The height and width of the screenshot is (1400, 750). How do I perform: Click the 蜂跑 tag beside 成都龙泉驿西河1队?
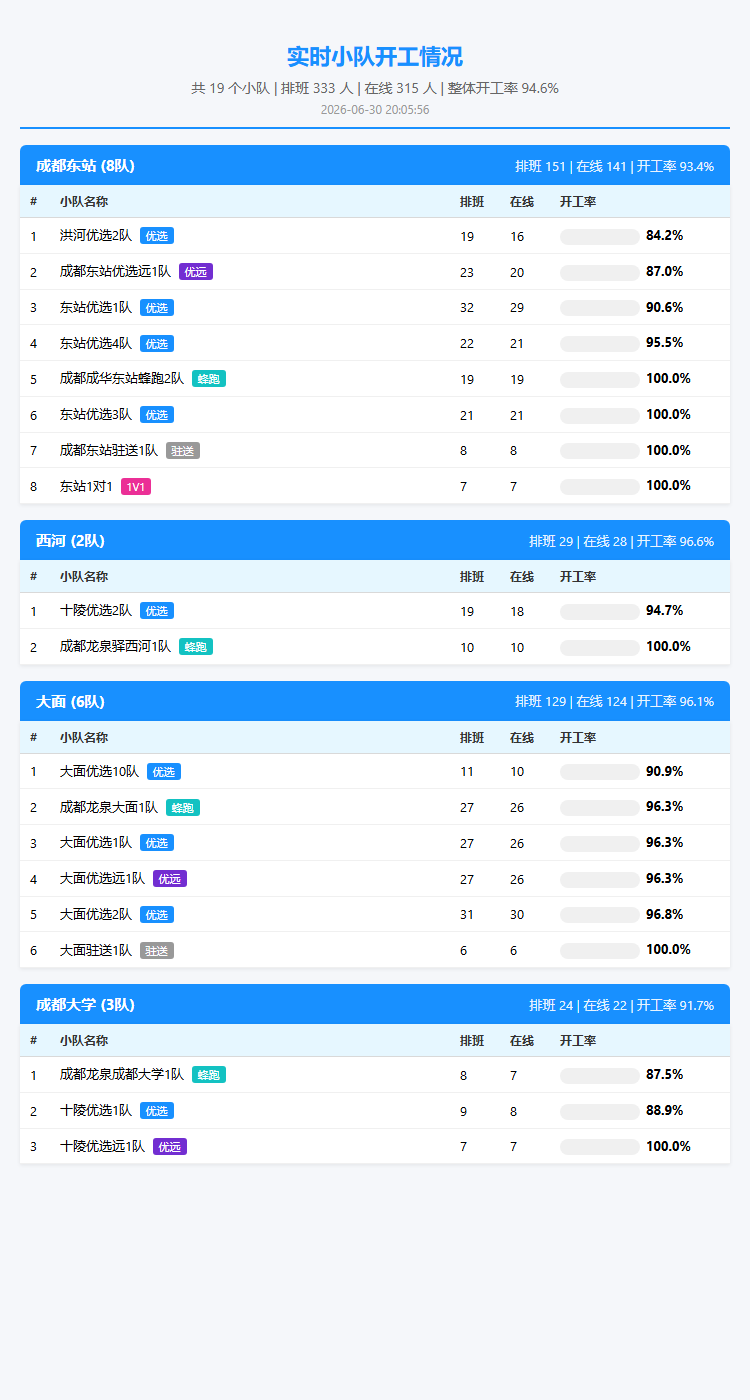click(196, 647)
